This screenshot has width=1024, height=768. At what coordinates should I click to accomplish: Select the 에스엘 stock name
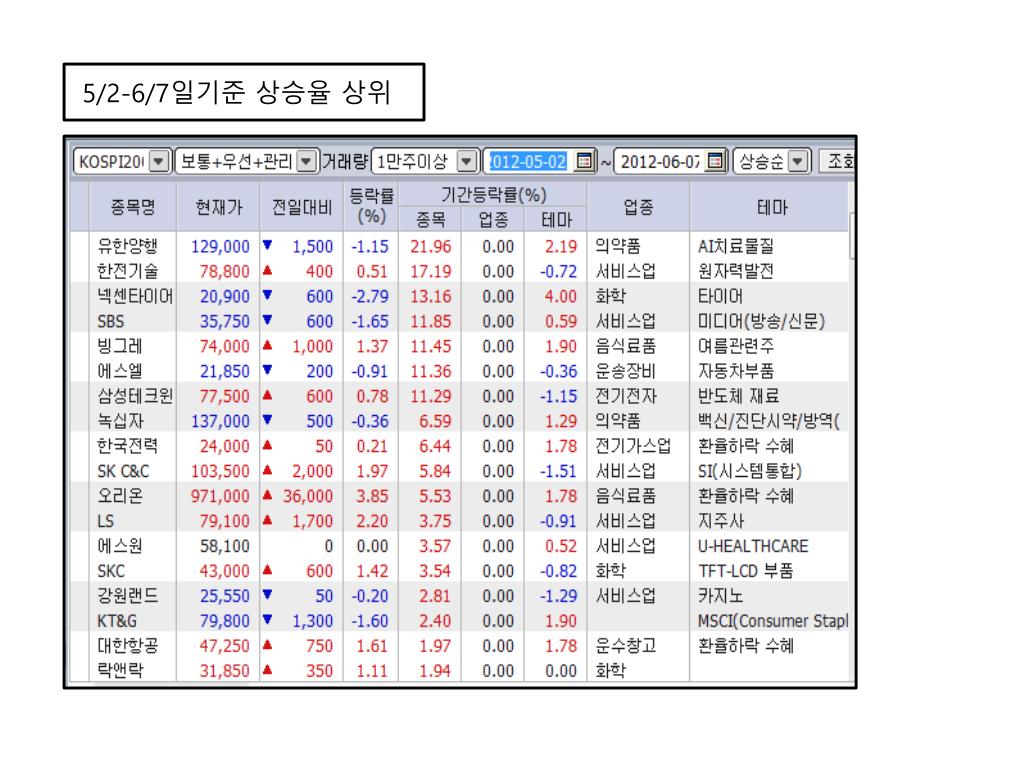tap(120, 371)
